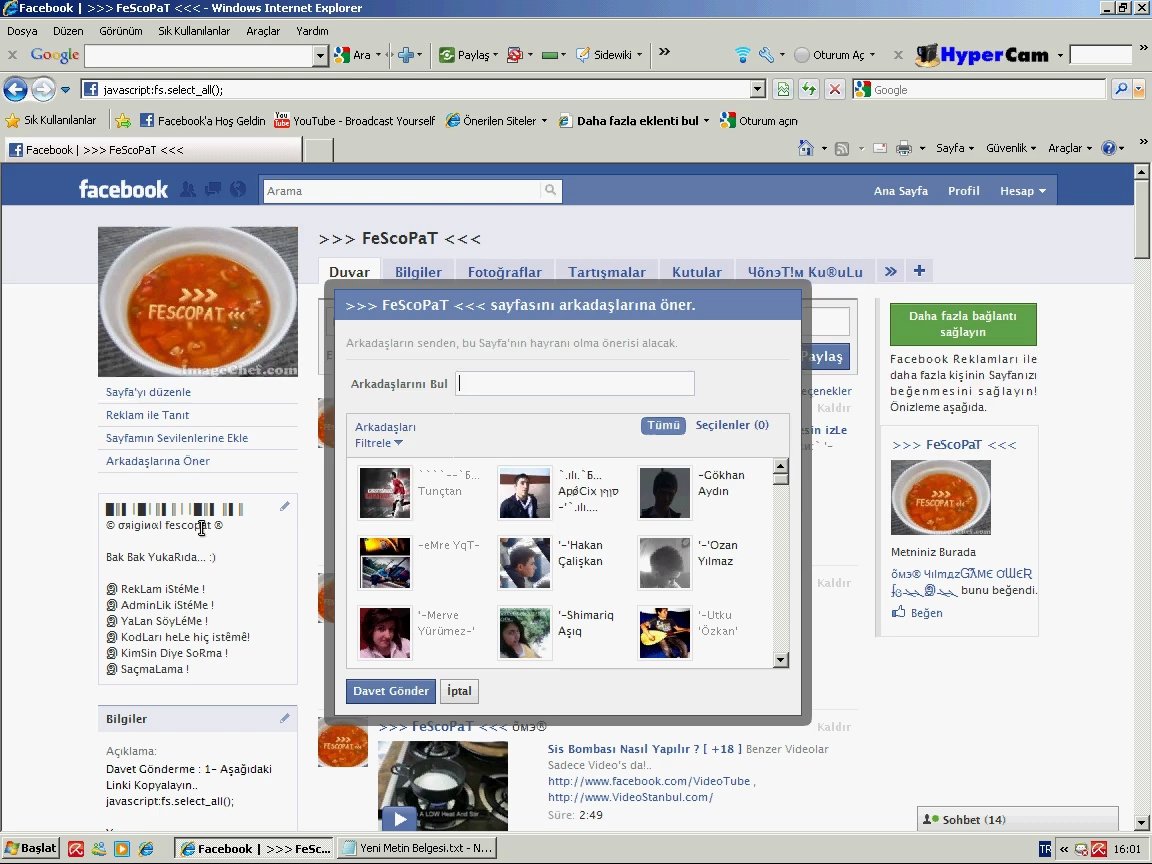Select friend '-'Hakan Çalişkan thumbnail
Viewport: 1152px width, 864px height.
point(525,563)
